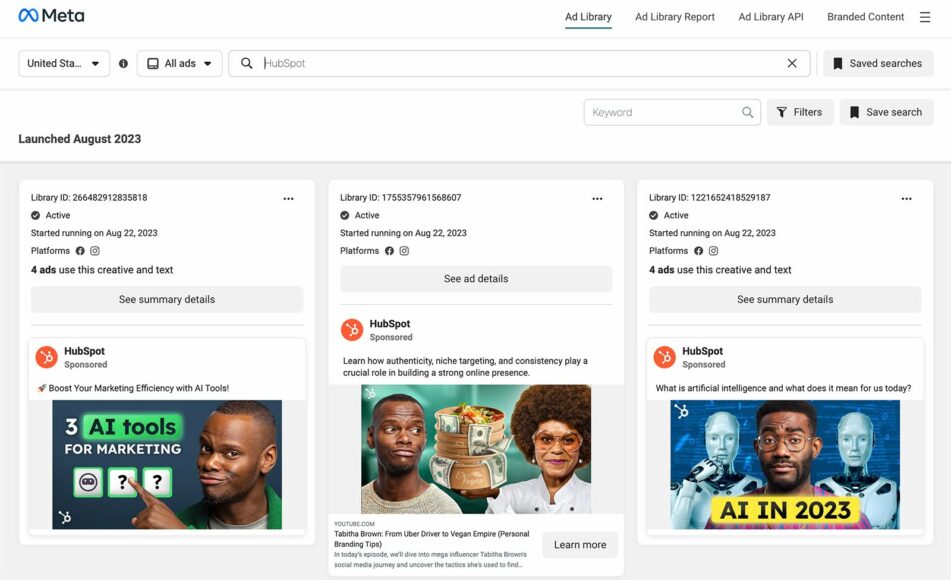Open the AI in 2023 ad thumbnail
This screenshot has width=951, height=580.
(x=785, y=464)
